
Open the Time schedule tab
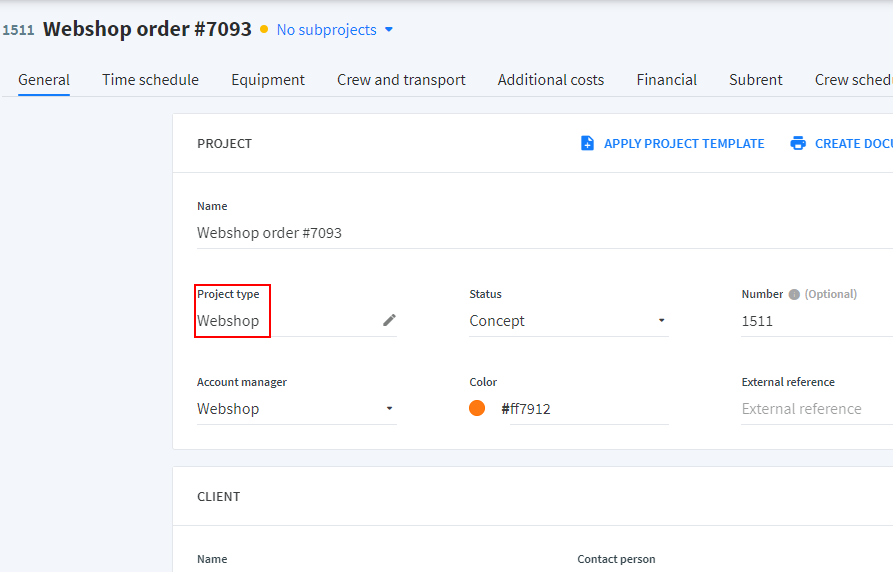pyautogui.click(x=150, y=80)
